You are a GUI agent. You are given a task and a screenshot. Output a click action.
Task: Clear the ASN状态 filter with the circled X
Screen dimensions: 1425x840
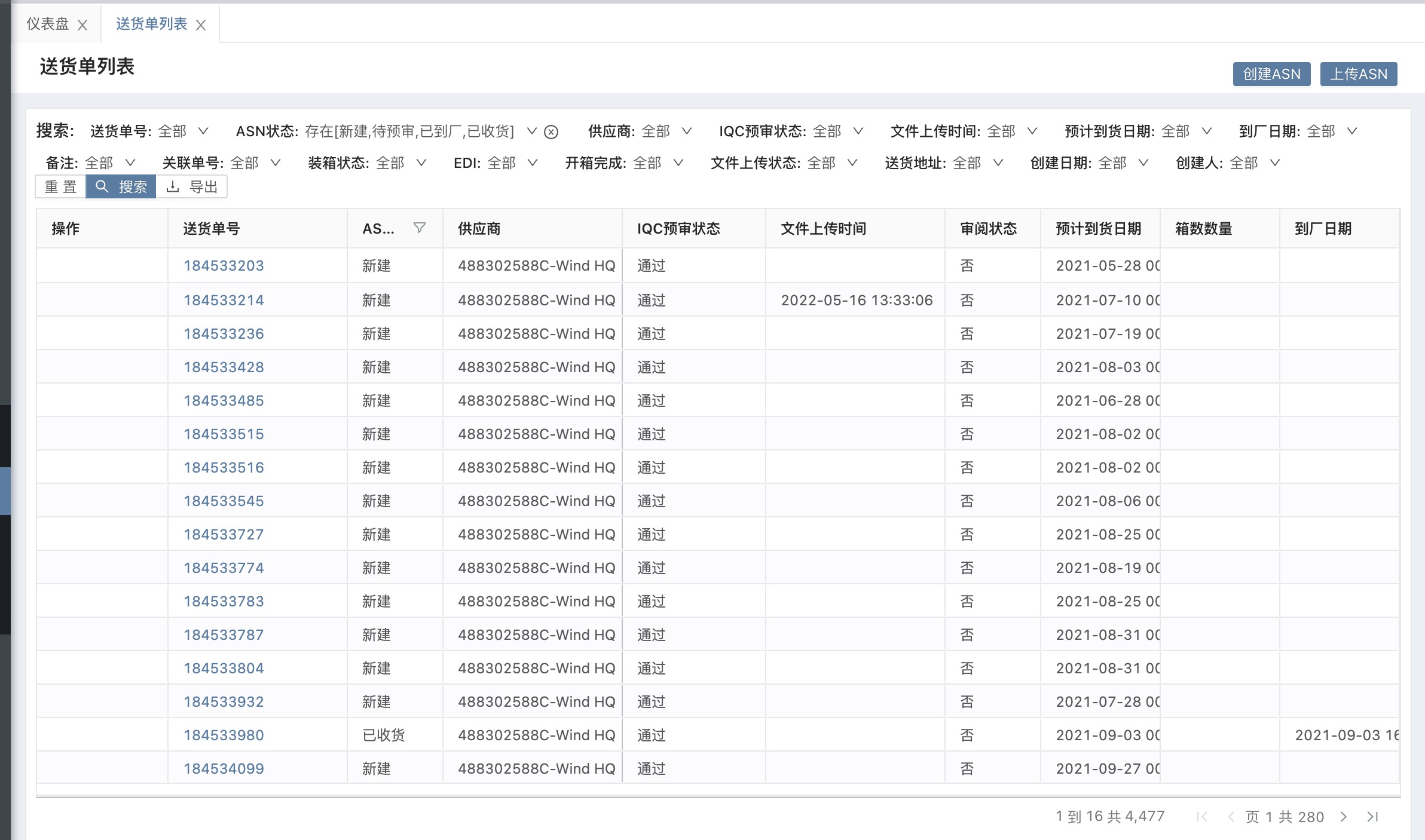tap(551, 132)
